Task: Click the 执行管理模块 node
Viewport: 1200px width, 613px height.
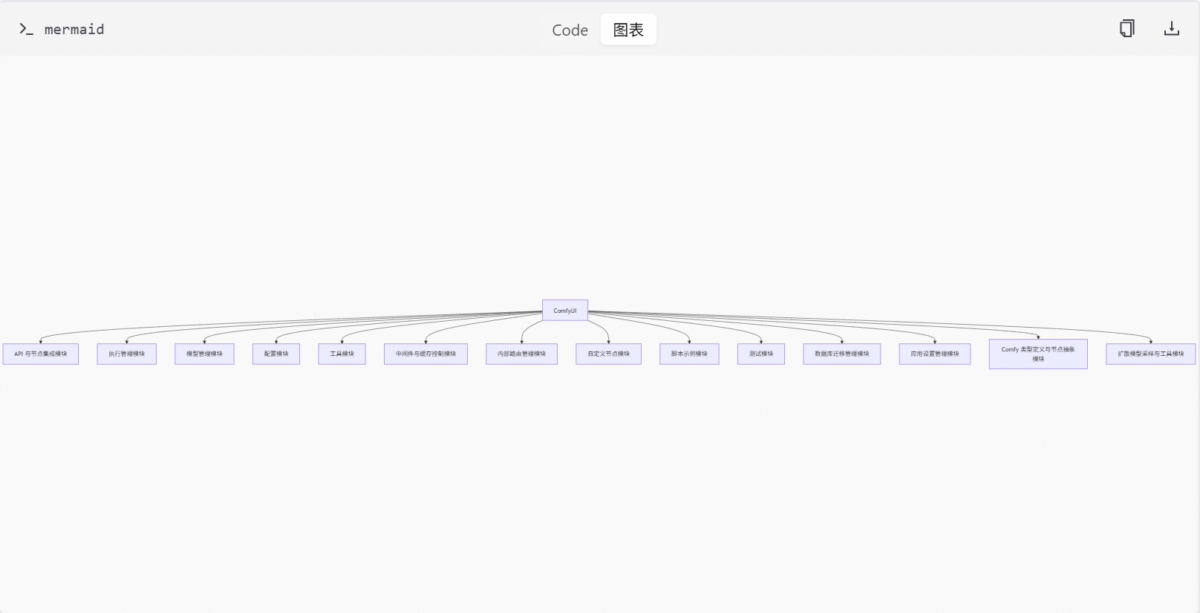Action: pyautogui.click(x=127, y=354)
